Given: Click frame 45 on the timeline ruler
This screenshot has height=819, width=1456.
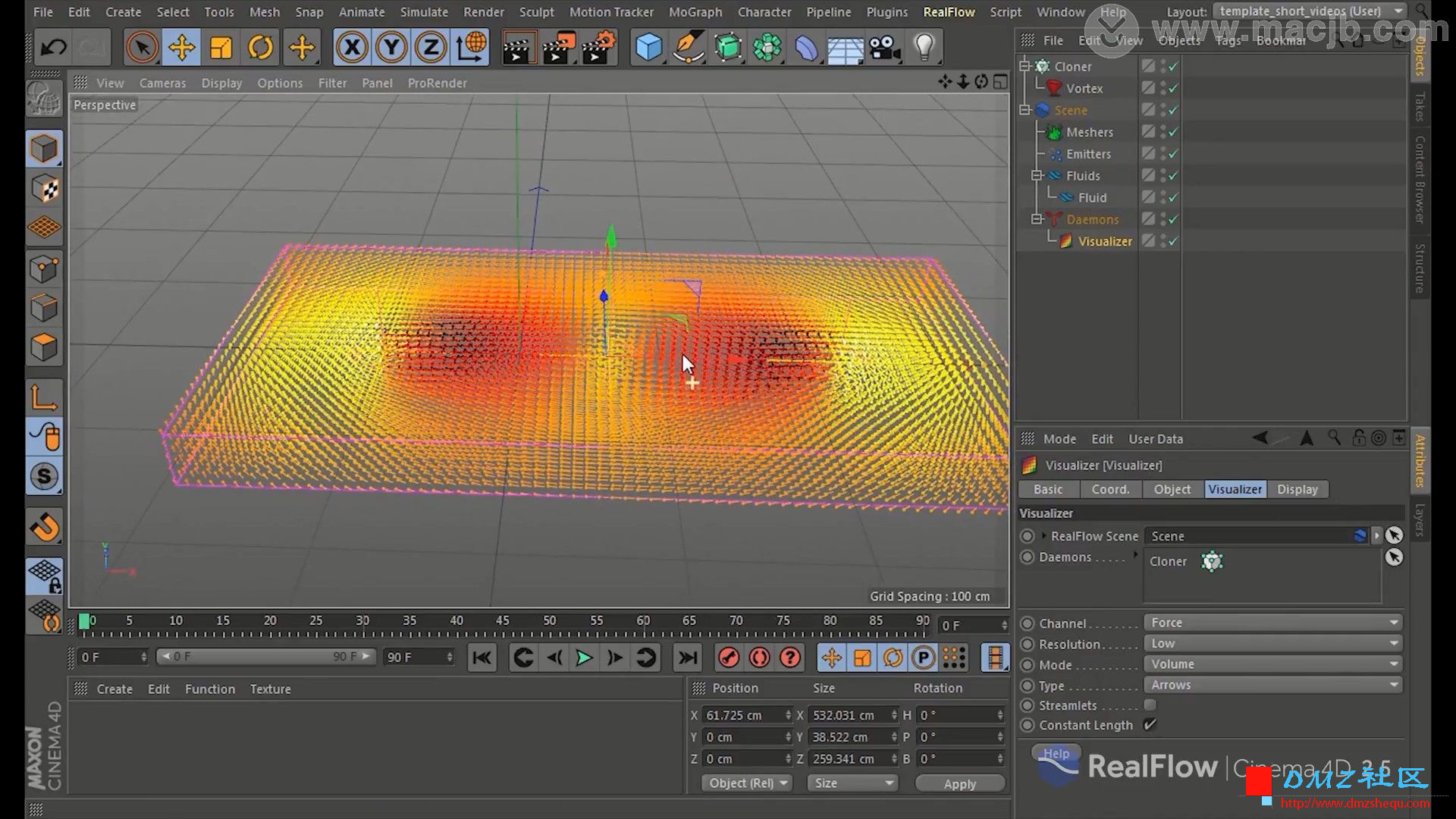Looking at the screenshot, I should (503, 621).
